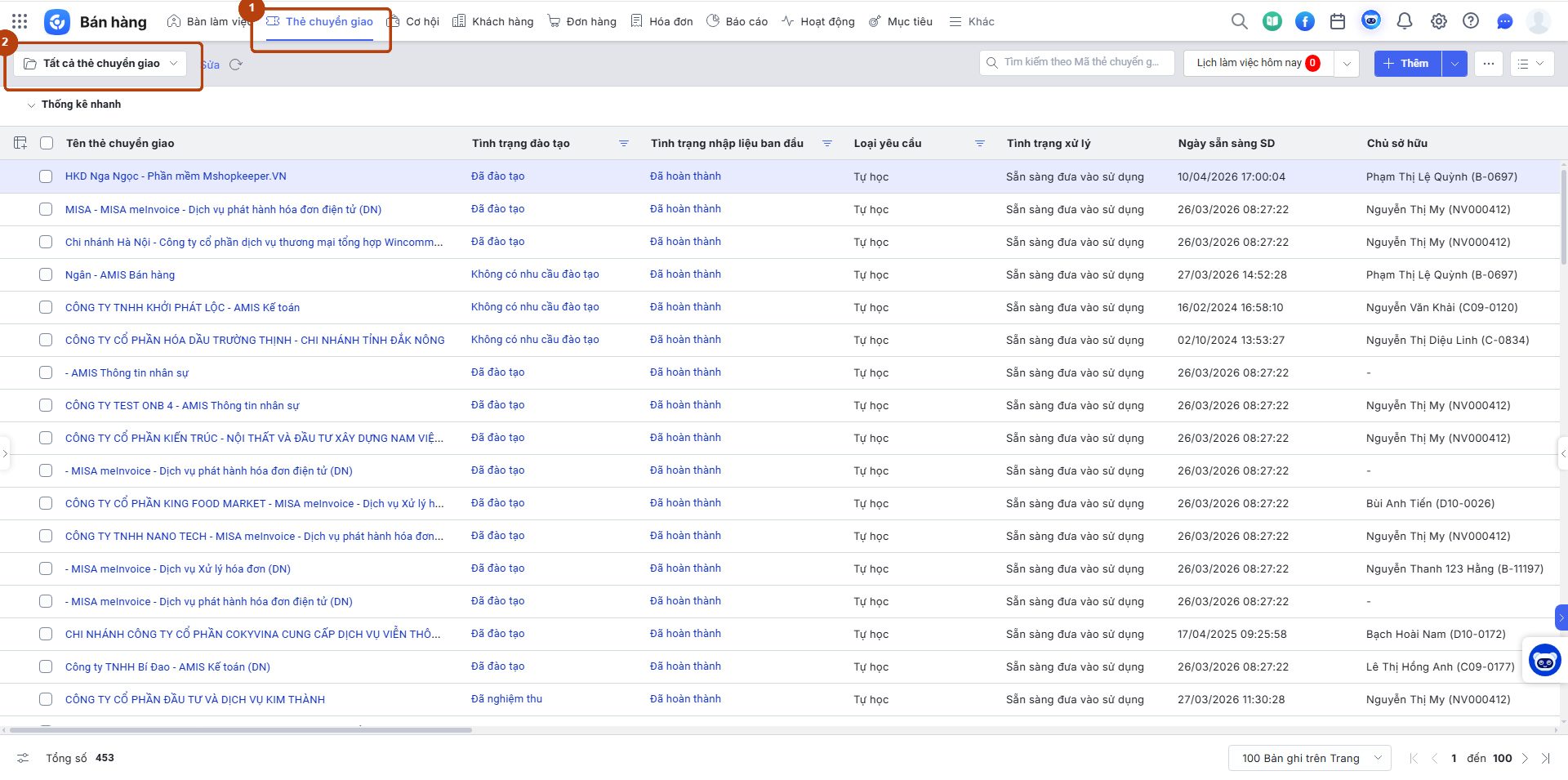
Task: Open the help question mark icon
Action: 1471,21
